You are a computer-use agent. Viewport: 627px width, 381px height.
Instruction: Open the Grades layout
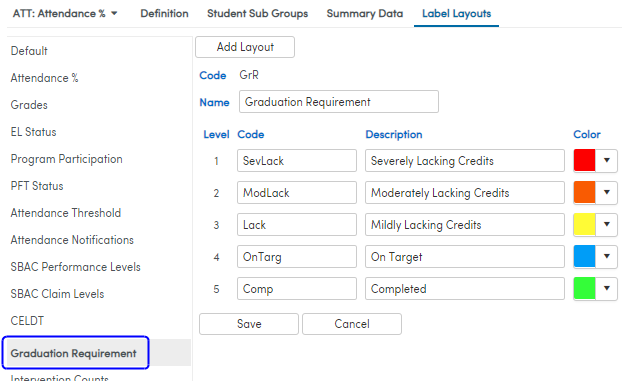coord(29,105)
